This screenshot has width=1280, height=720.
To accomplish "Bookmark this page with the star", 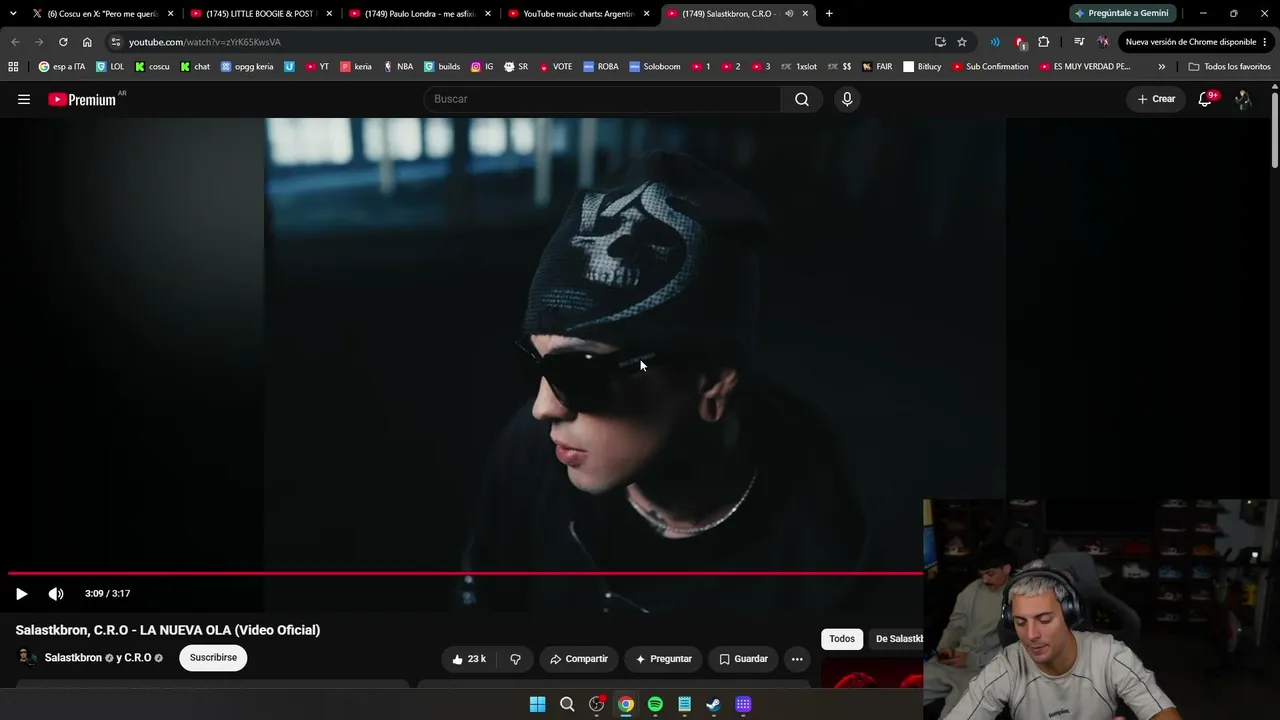I will [x=962, y=42].
